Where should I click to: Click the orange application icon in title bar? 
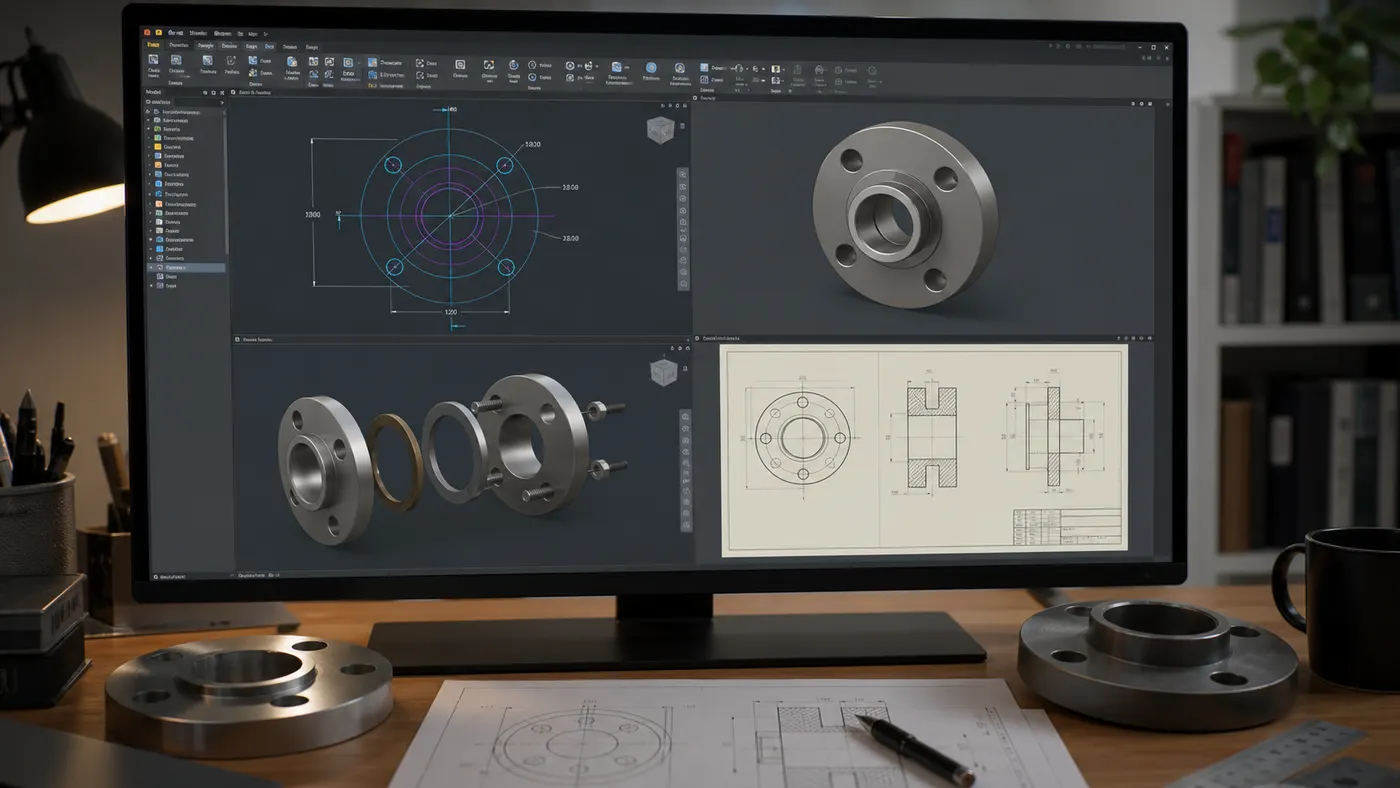(x=146, y=32)
